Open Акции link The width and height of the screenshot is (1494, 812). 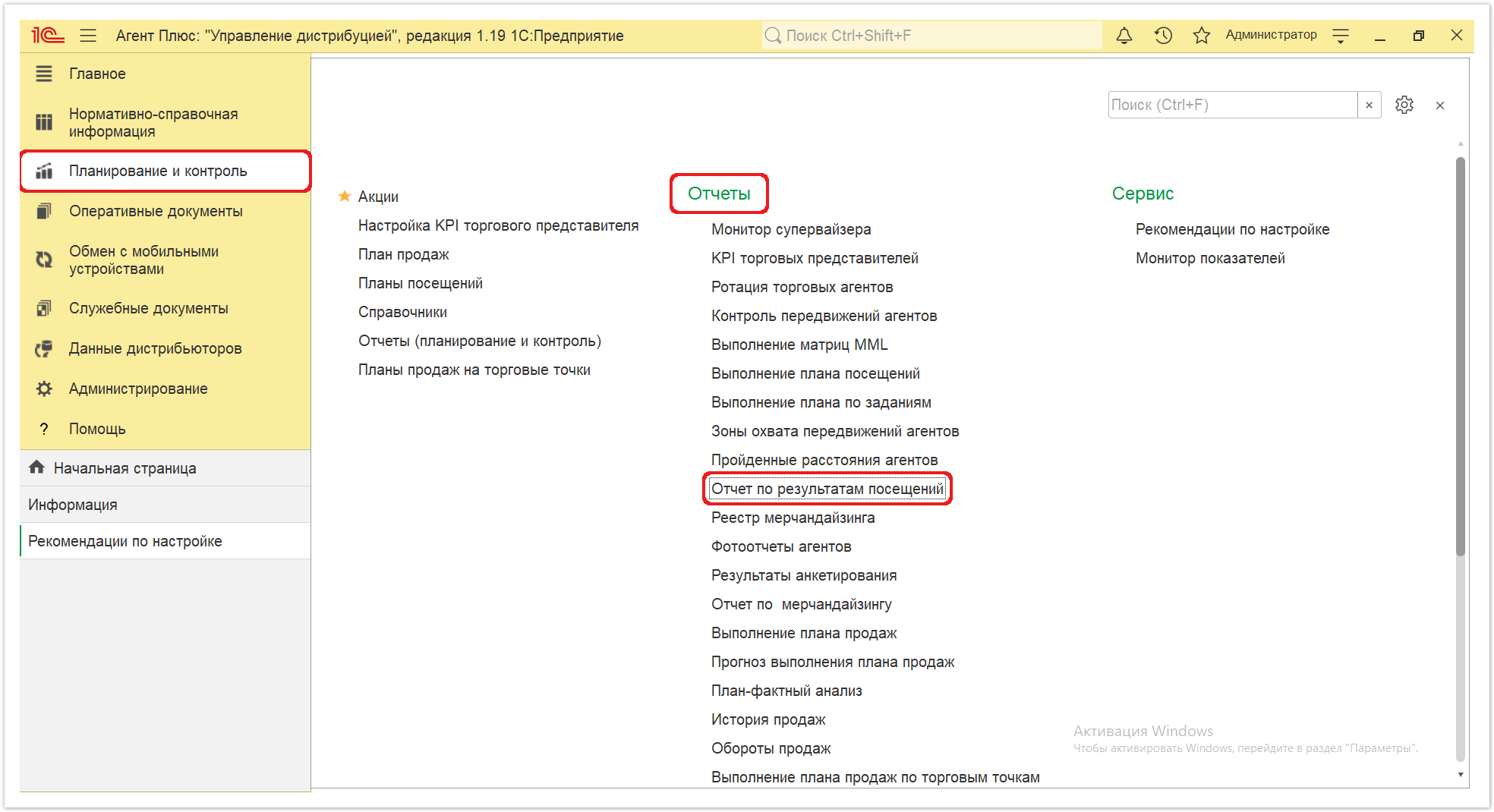tap(378, 197)
